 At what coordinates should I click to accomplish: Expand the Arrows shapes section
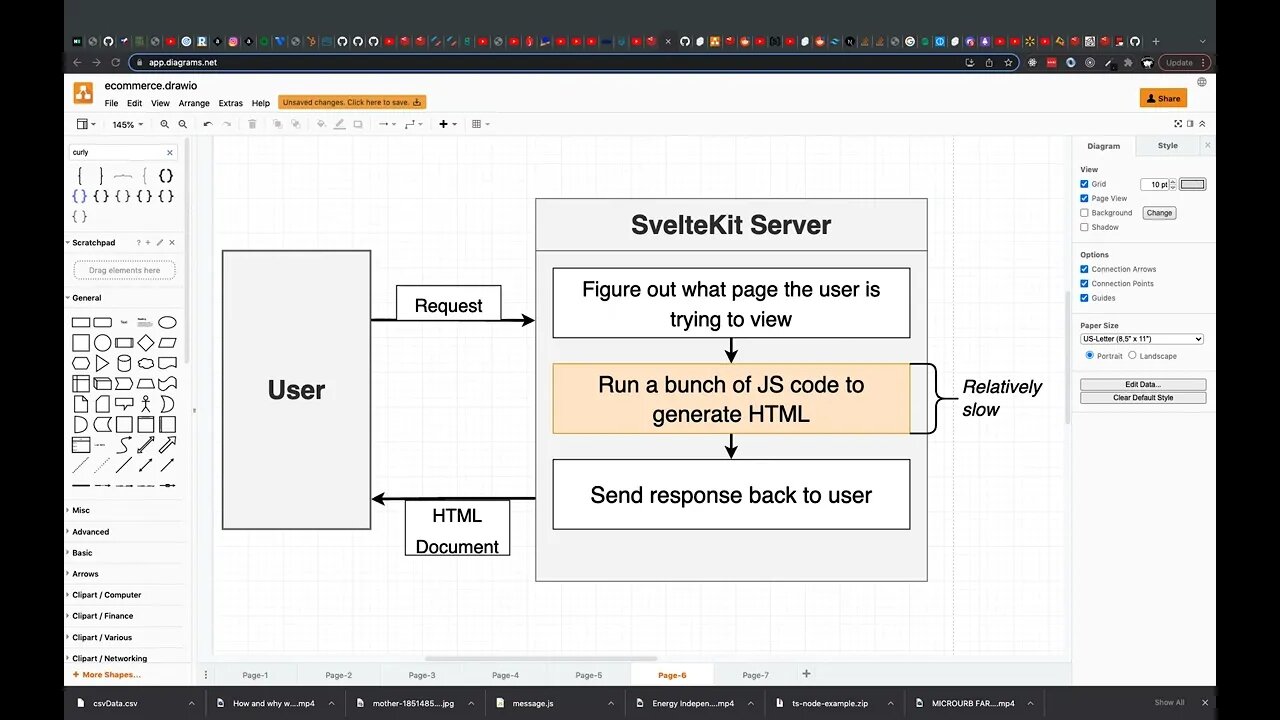pyautogui.click(x=85, y=574)
